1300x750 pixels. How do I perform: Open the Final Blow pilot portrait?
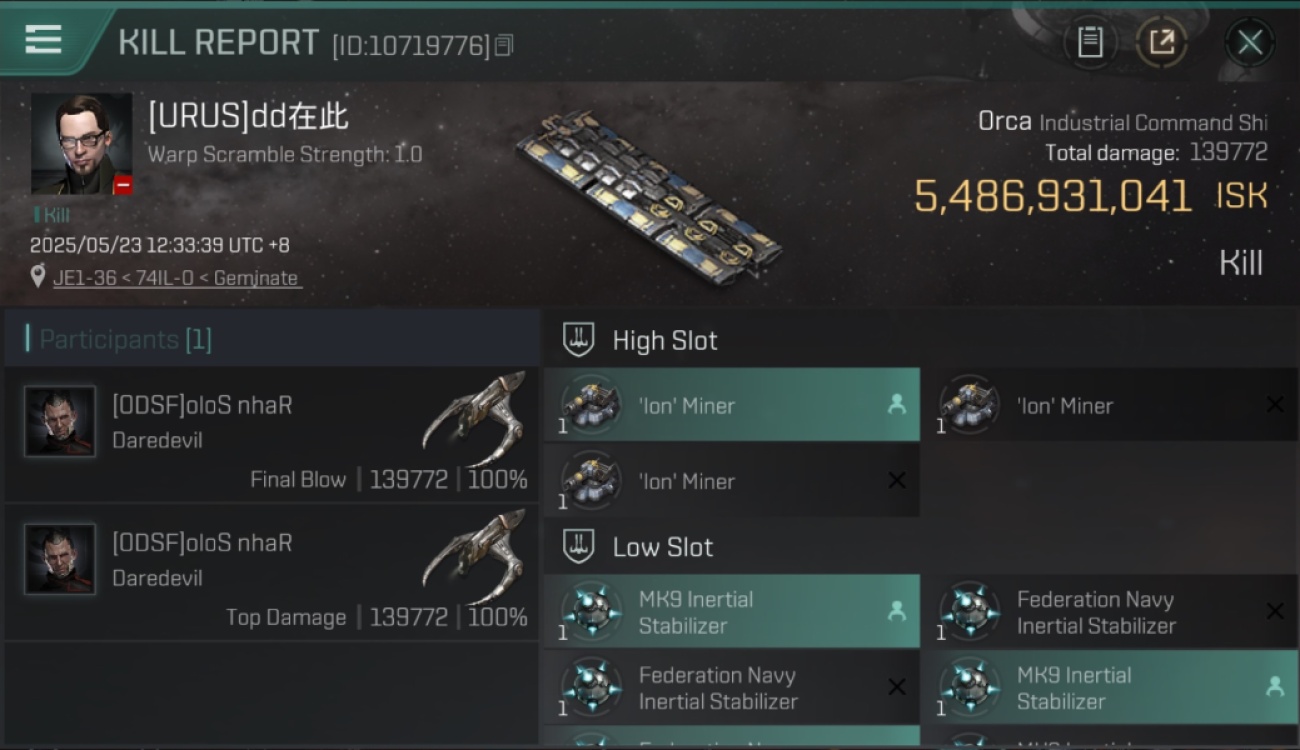[x=60, y=422]
